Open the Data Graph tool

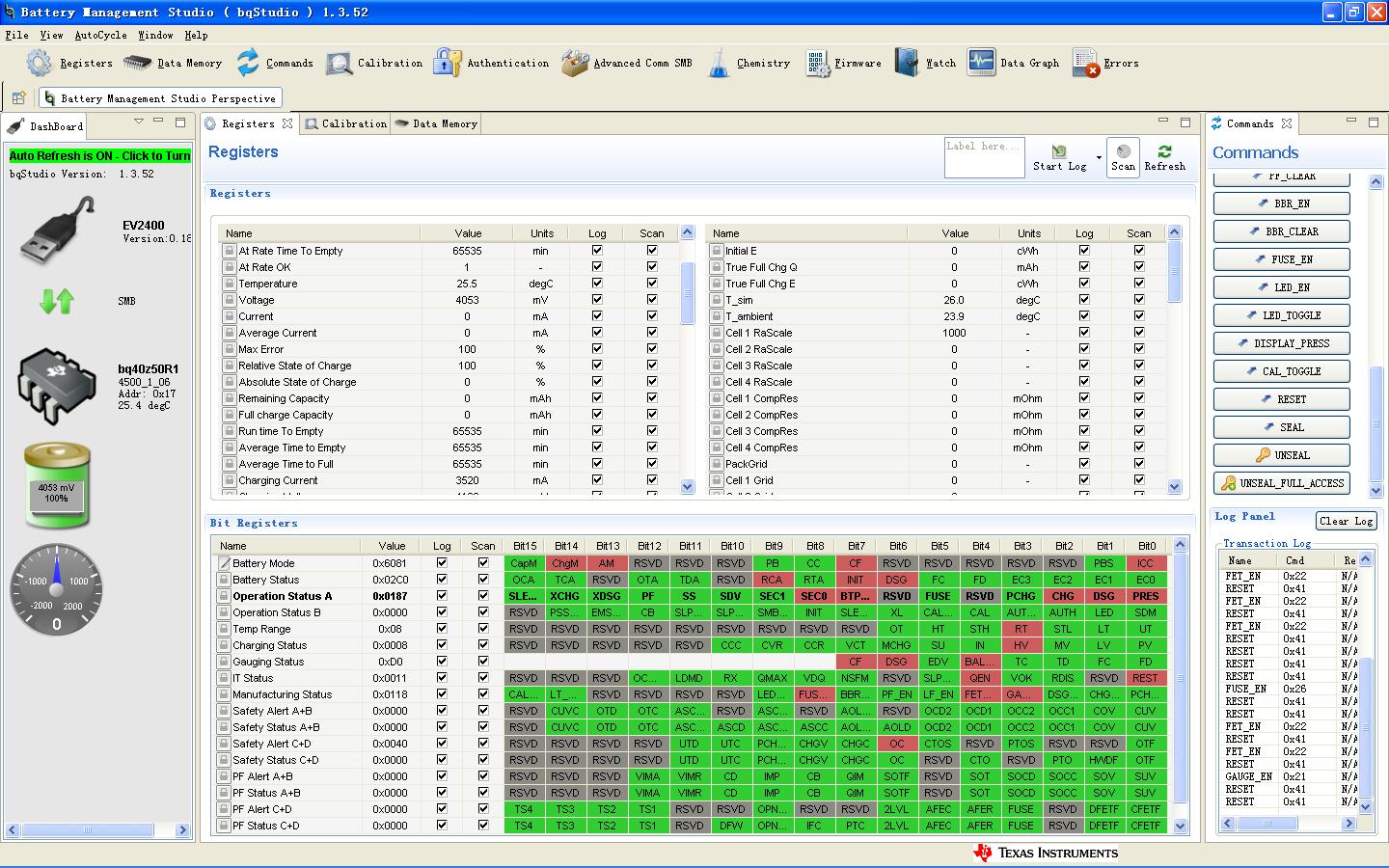coord(981,63)
